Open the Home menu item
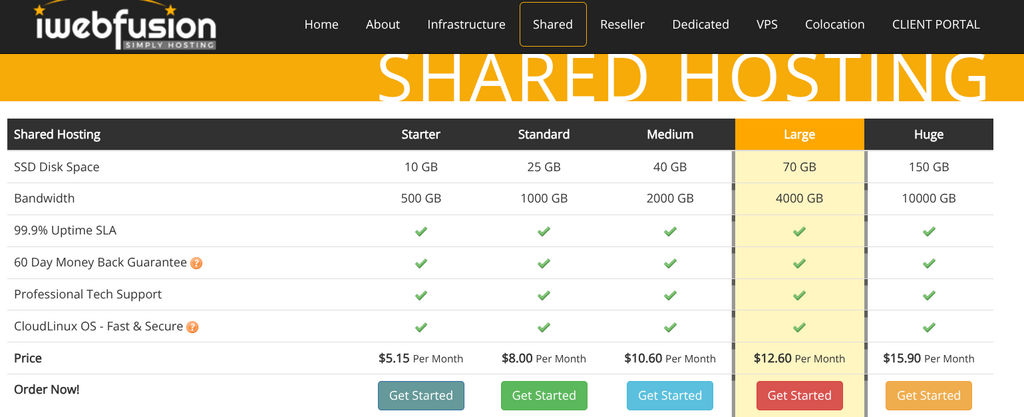Viewport: 1024px width, 417px height. click(321, 24)
